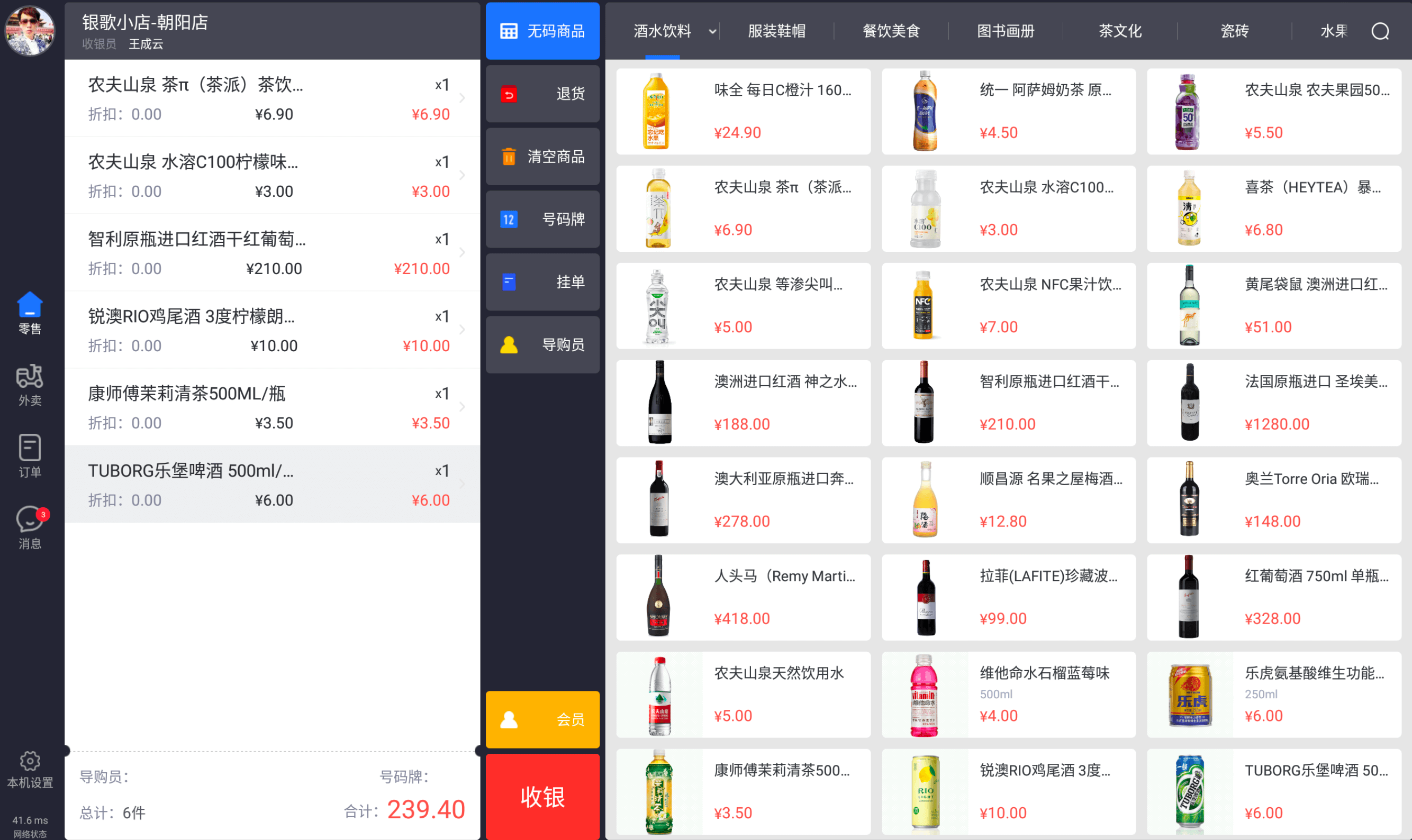The height and width of the screenshot is (840, 1412).
Task: Switch to the 图书画册 tab
Action: coord(1006,31)
